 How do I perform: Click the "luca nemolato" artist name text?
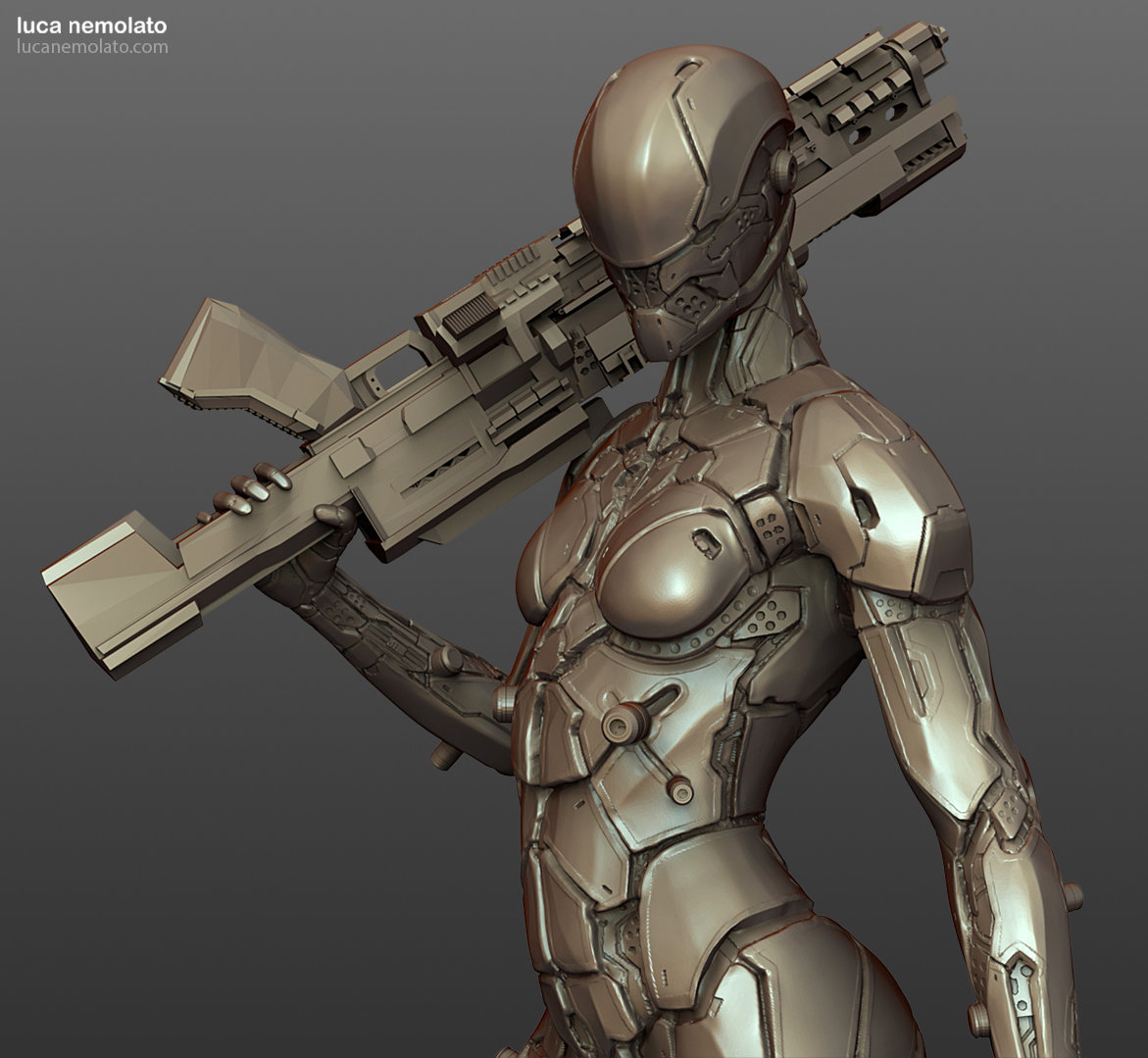91,26
